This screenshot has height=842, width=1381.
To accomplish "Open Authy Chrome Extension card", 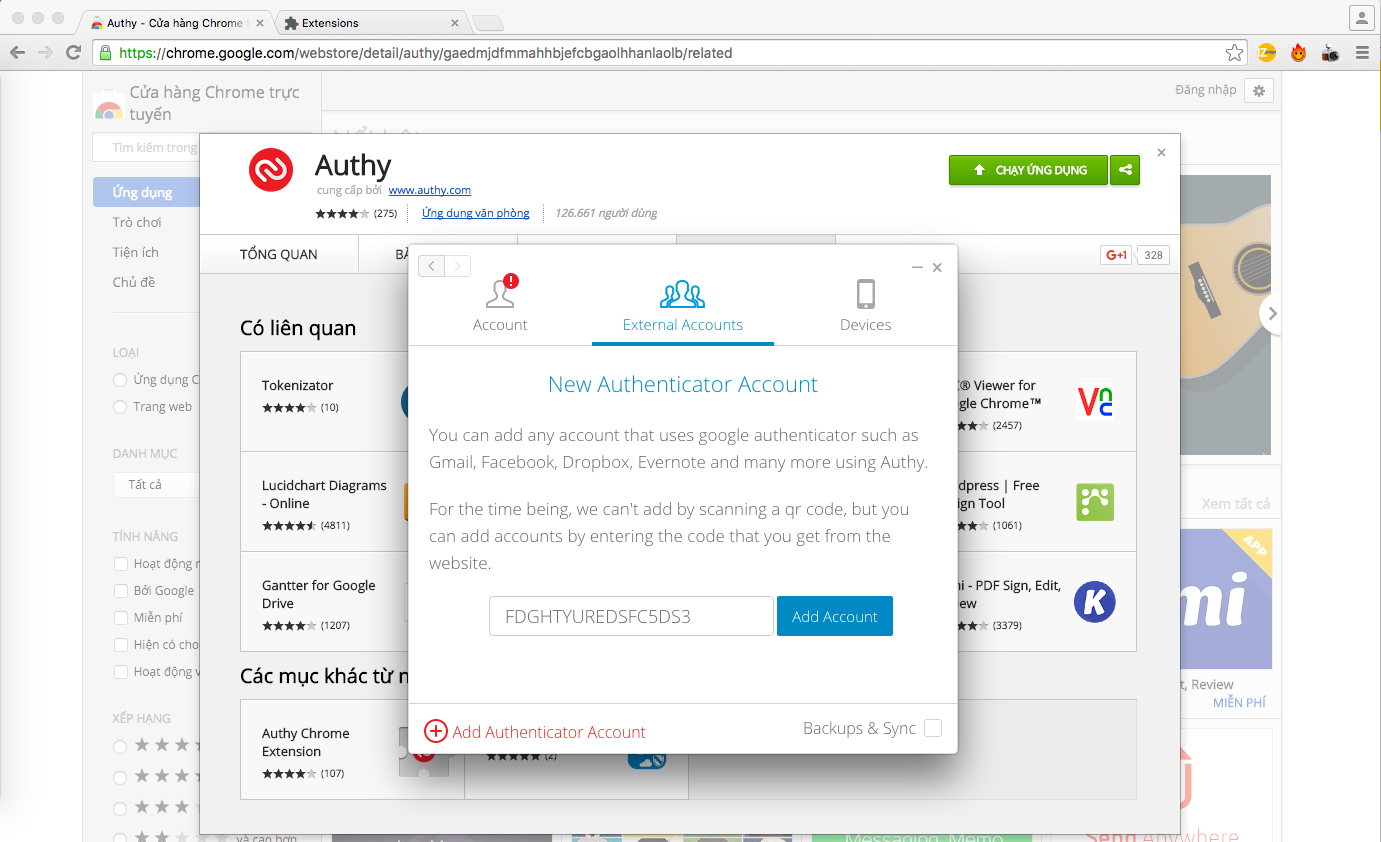I will [x=352, y=749].
